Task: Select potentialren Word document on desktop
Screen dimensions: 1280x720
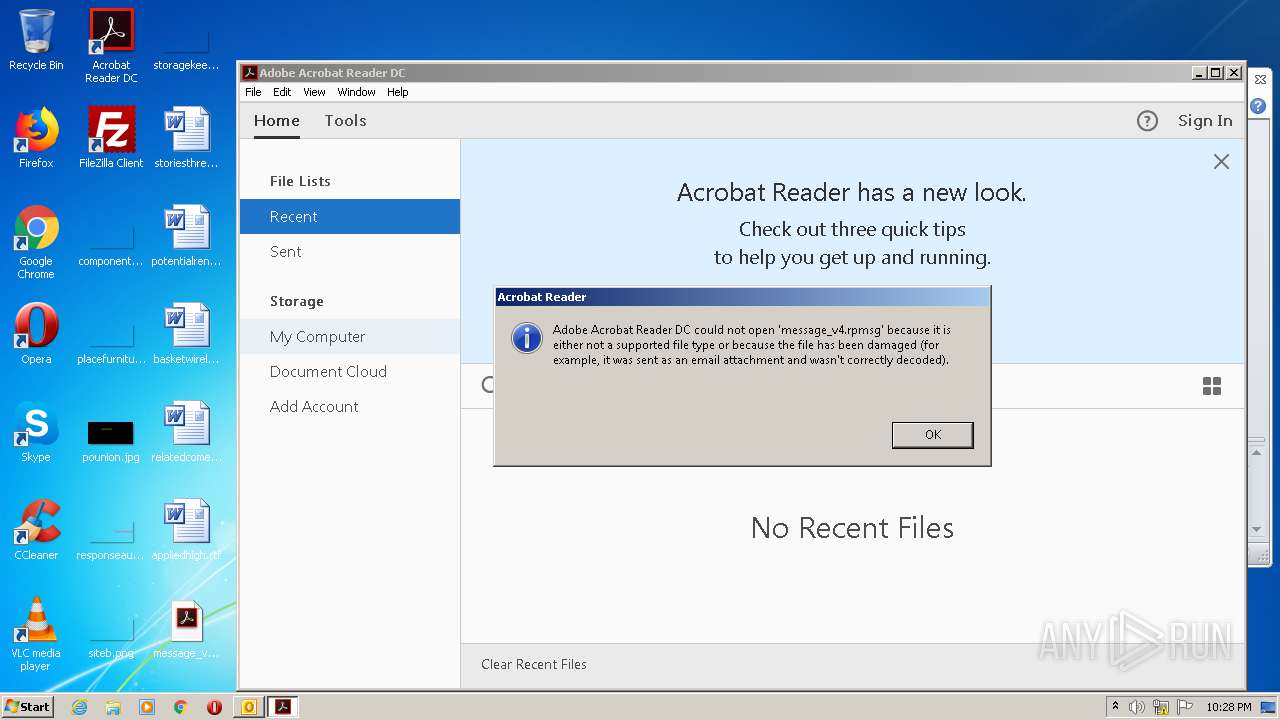Action: coord(186,236)
